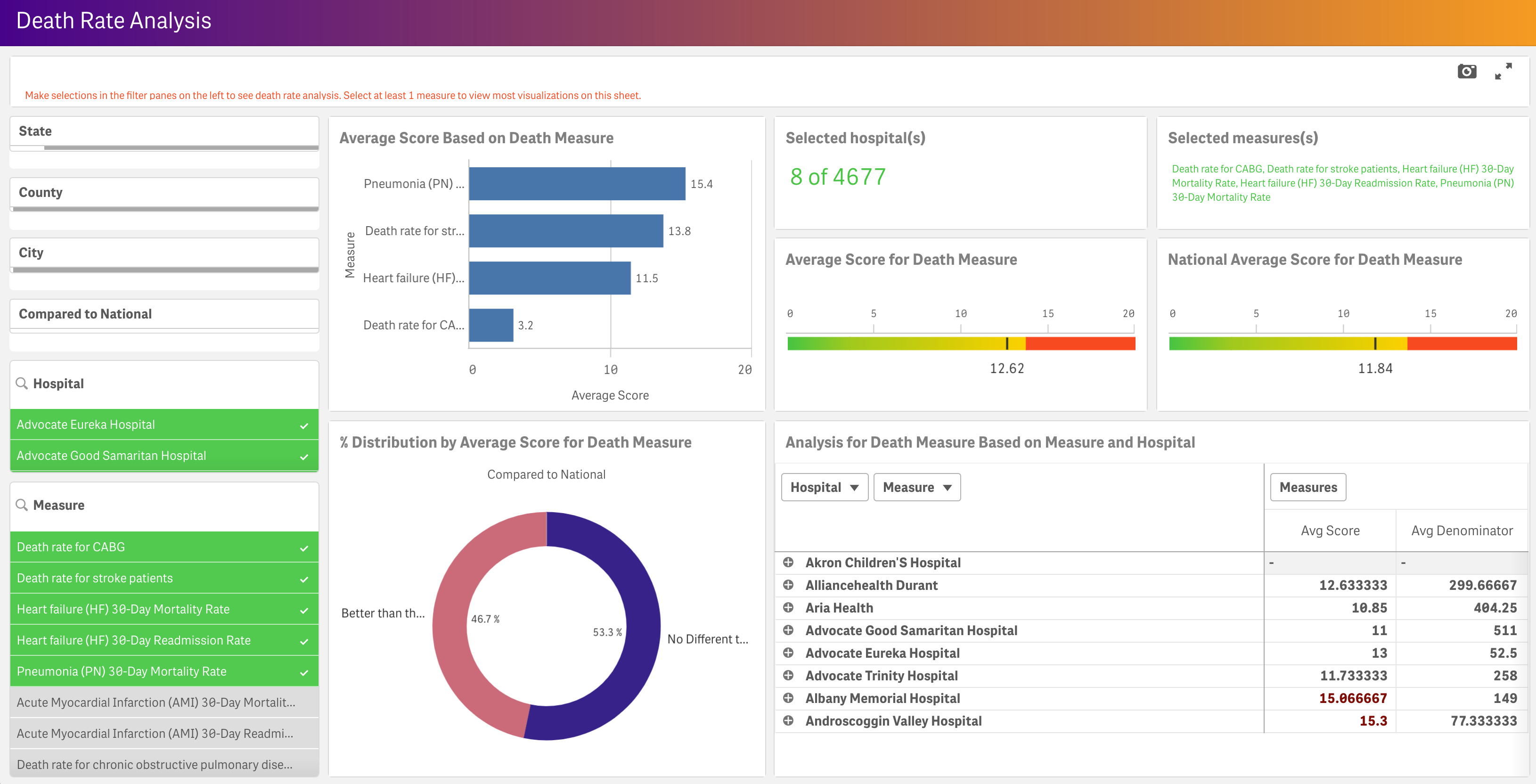
Task: Click the camera snapshot icon
Action: click(1466, 72)
